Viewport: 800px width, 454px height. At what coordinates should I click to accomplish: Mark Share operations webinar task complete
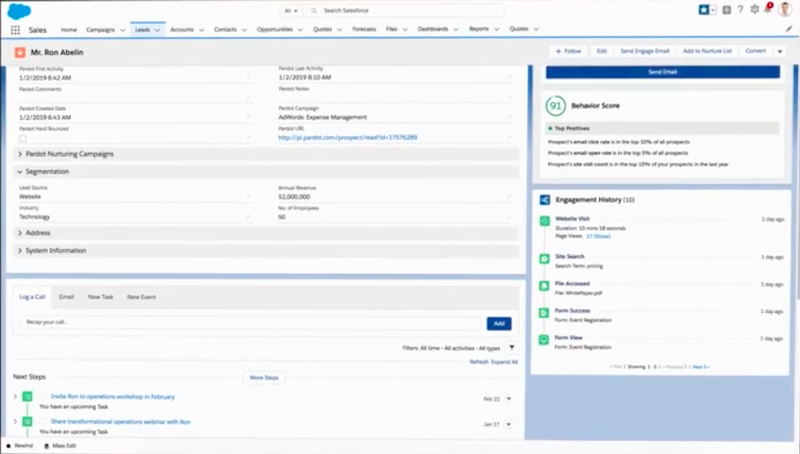pyautogui.click(x=43, y=422)
